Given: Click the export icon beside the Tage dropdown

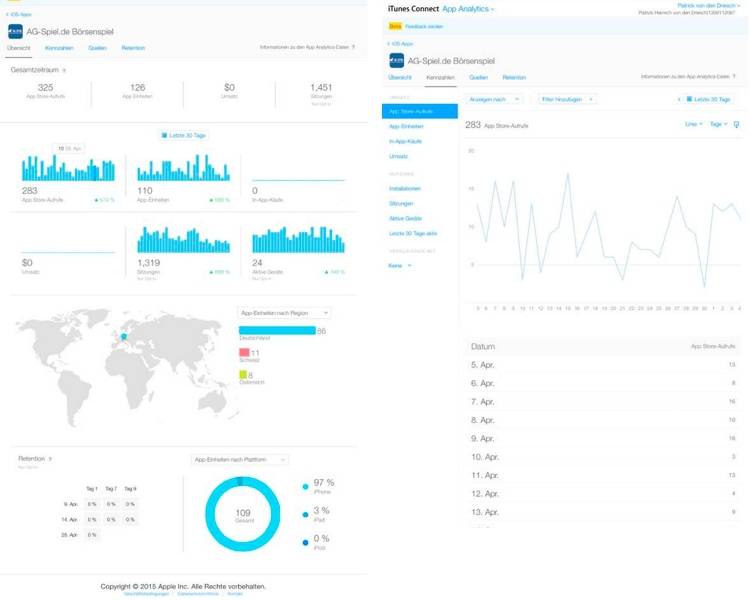Looking at the screenshot, I should [736, 124].
